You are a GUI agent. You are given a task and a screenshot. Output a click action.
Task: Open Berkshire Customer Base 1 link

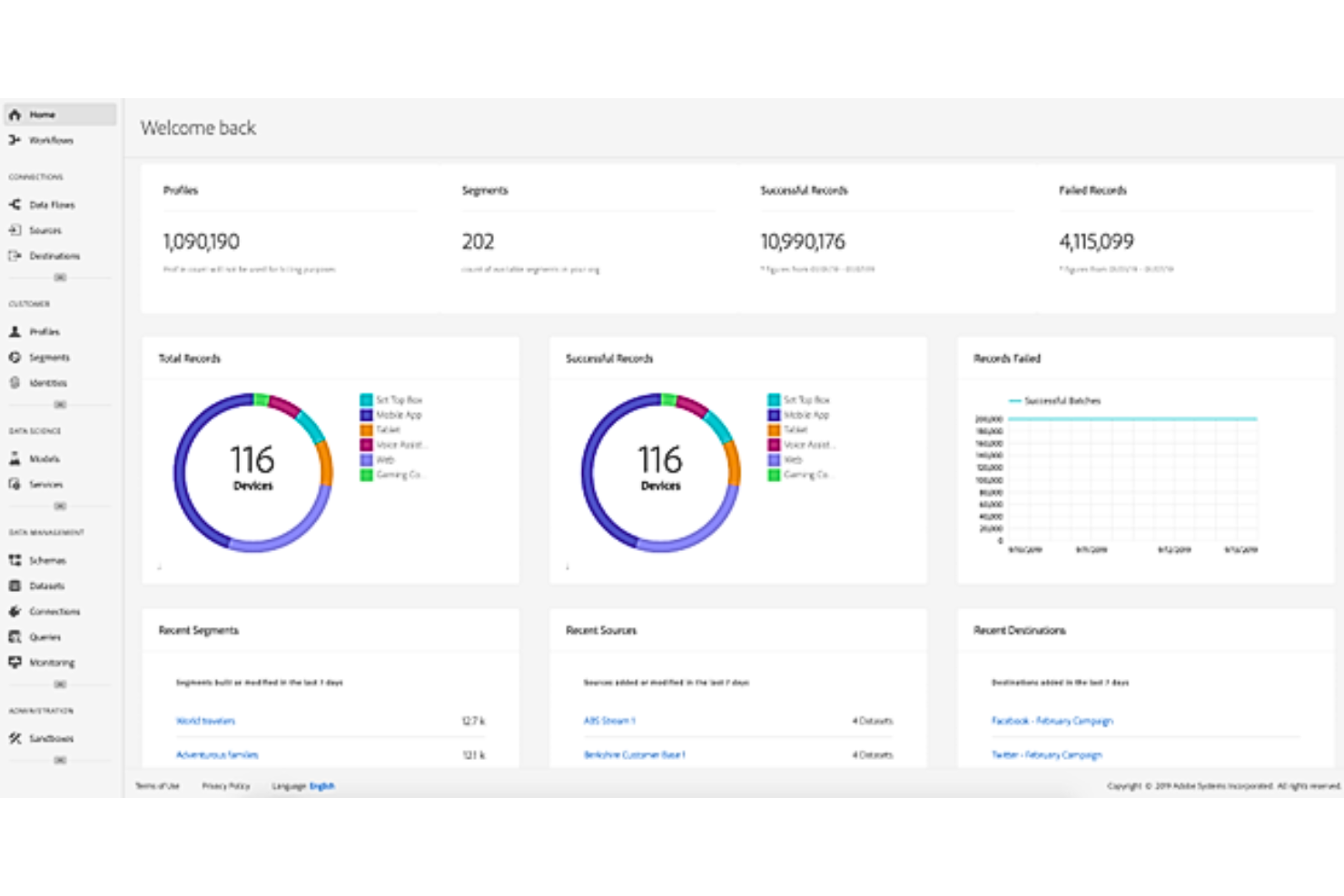[x=635, y=754]
